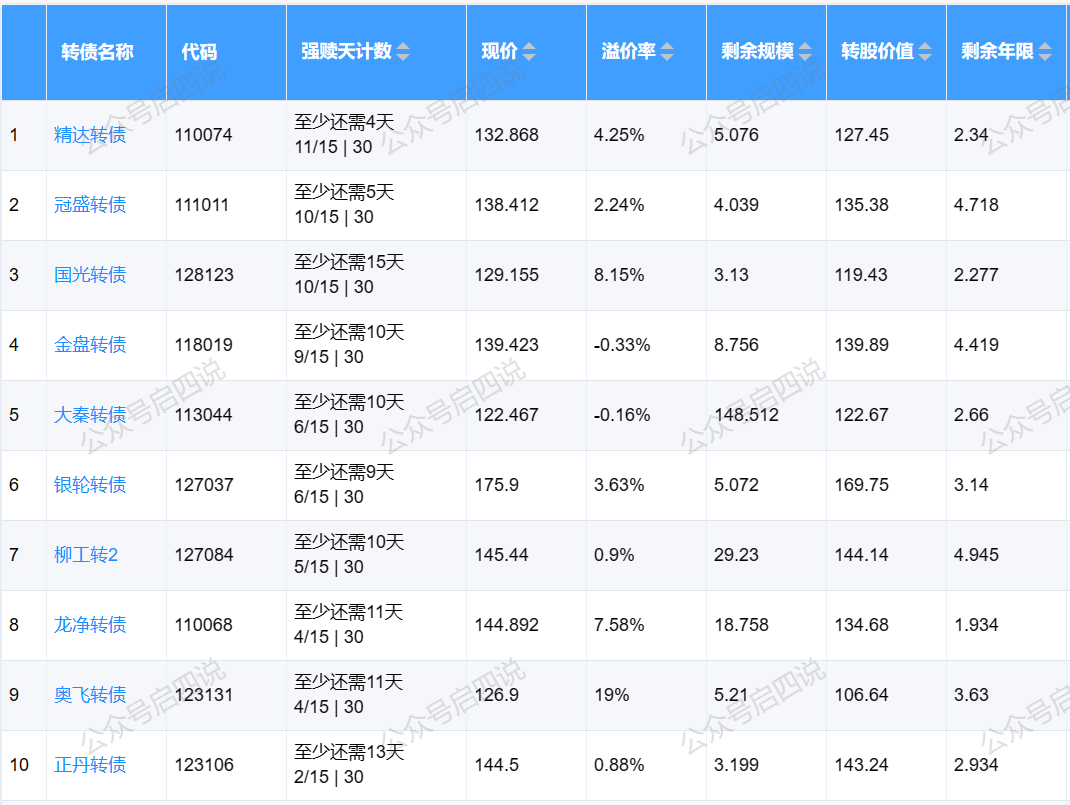This screenshot has width=1070, height=805.
Task: Click the 转债名称 column header
Action: pyautogui.click(x=97, y=52)
